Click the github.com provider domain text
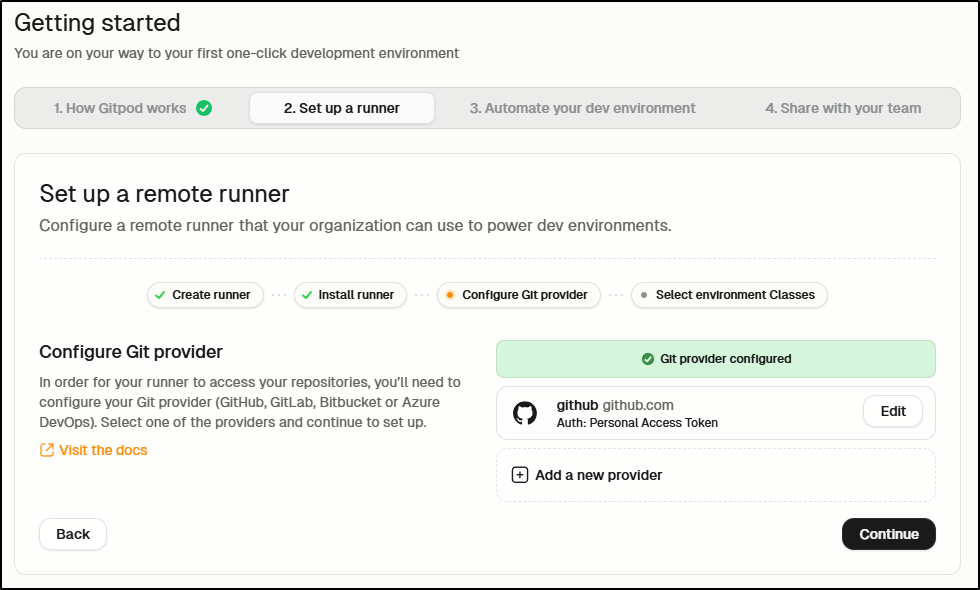Viewport: 980px width, 590px height. pyautogui.click(x=638, y=405)
